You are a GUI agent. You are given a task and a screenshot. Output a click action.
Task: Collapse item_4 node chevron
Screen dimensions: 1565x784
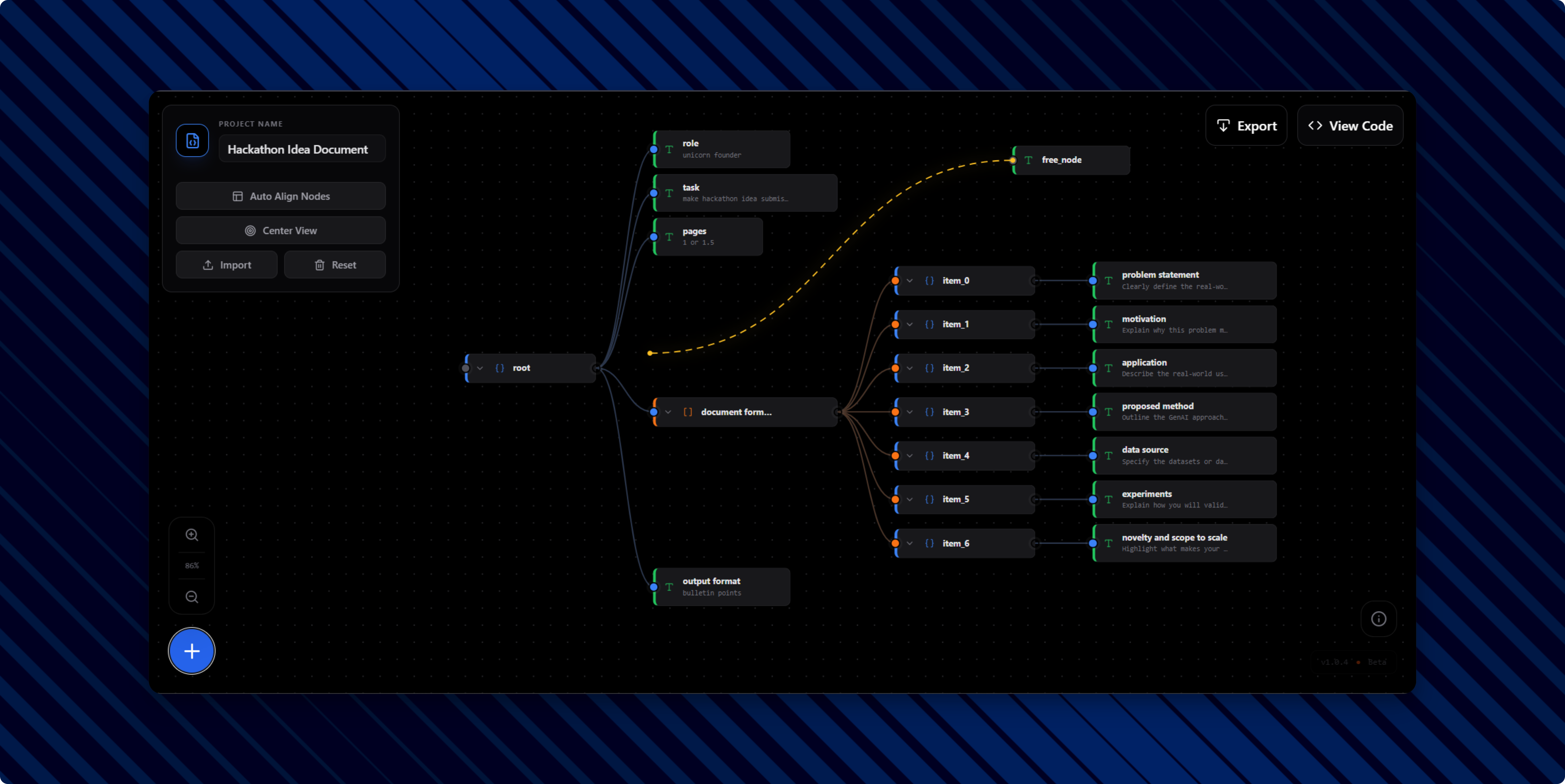910,455
